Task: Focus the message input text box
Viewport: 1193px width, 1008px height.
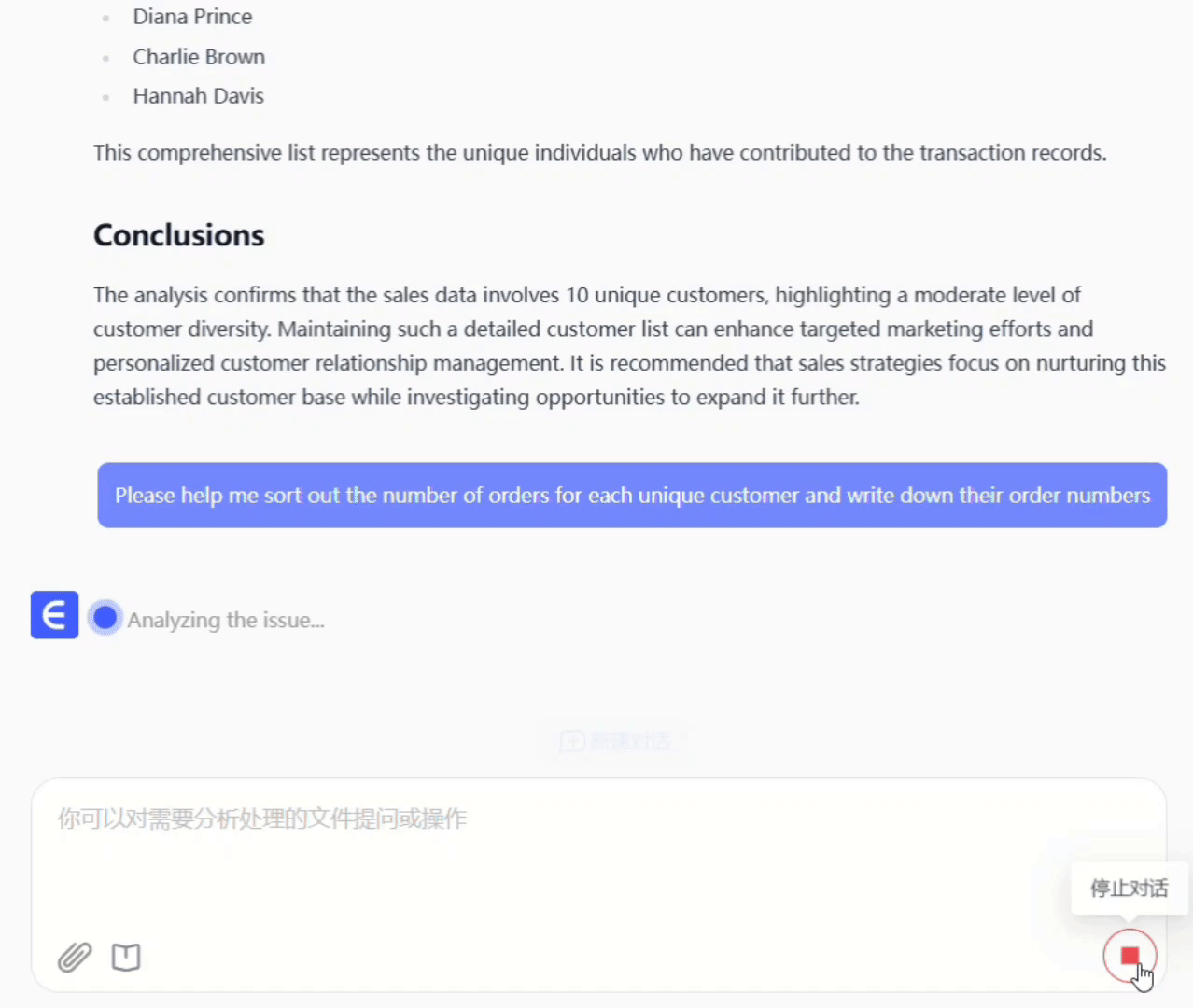Action: 597,859
